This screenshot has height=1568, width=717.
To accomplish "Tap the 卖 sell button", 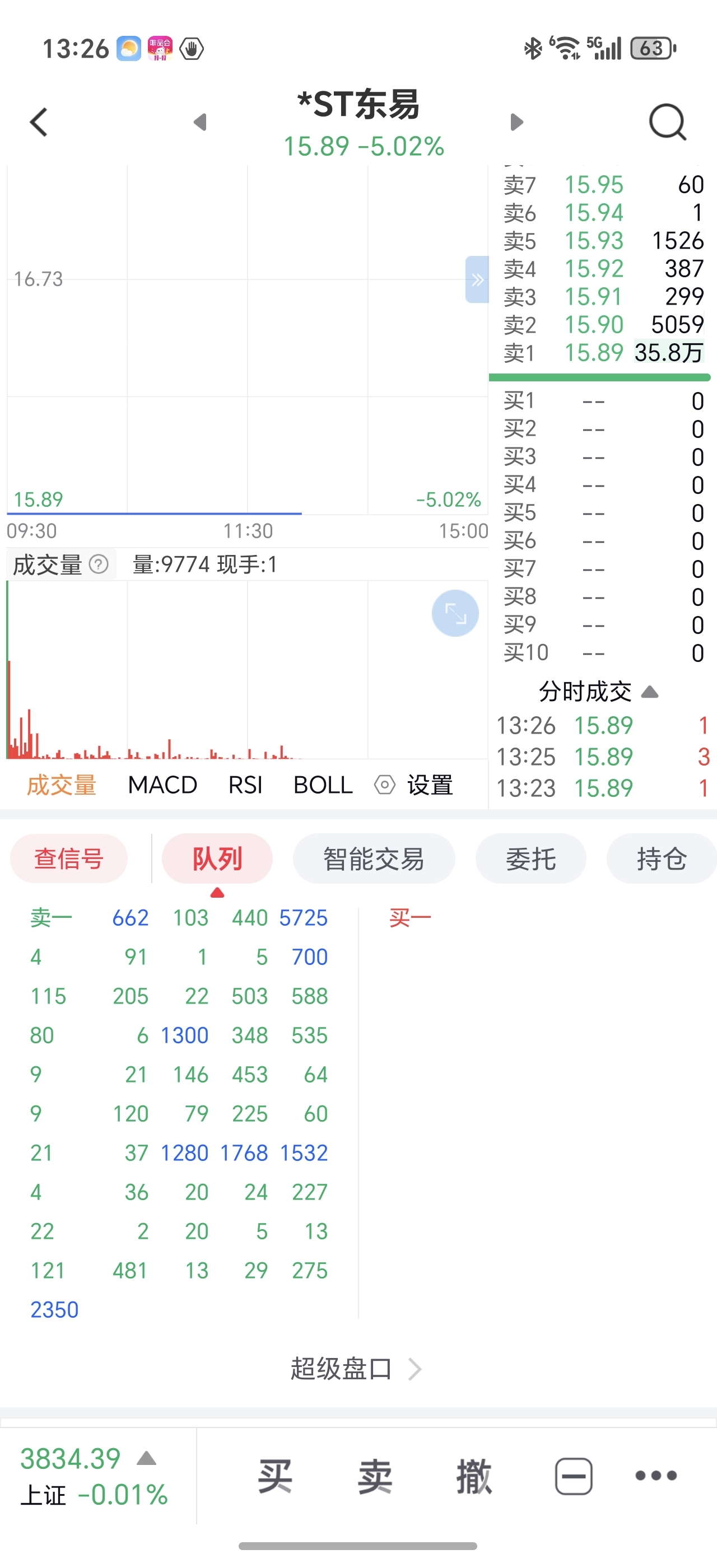I will click(x=374, y=1476).
